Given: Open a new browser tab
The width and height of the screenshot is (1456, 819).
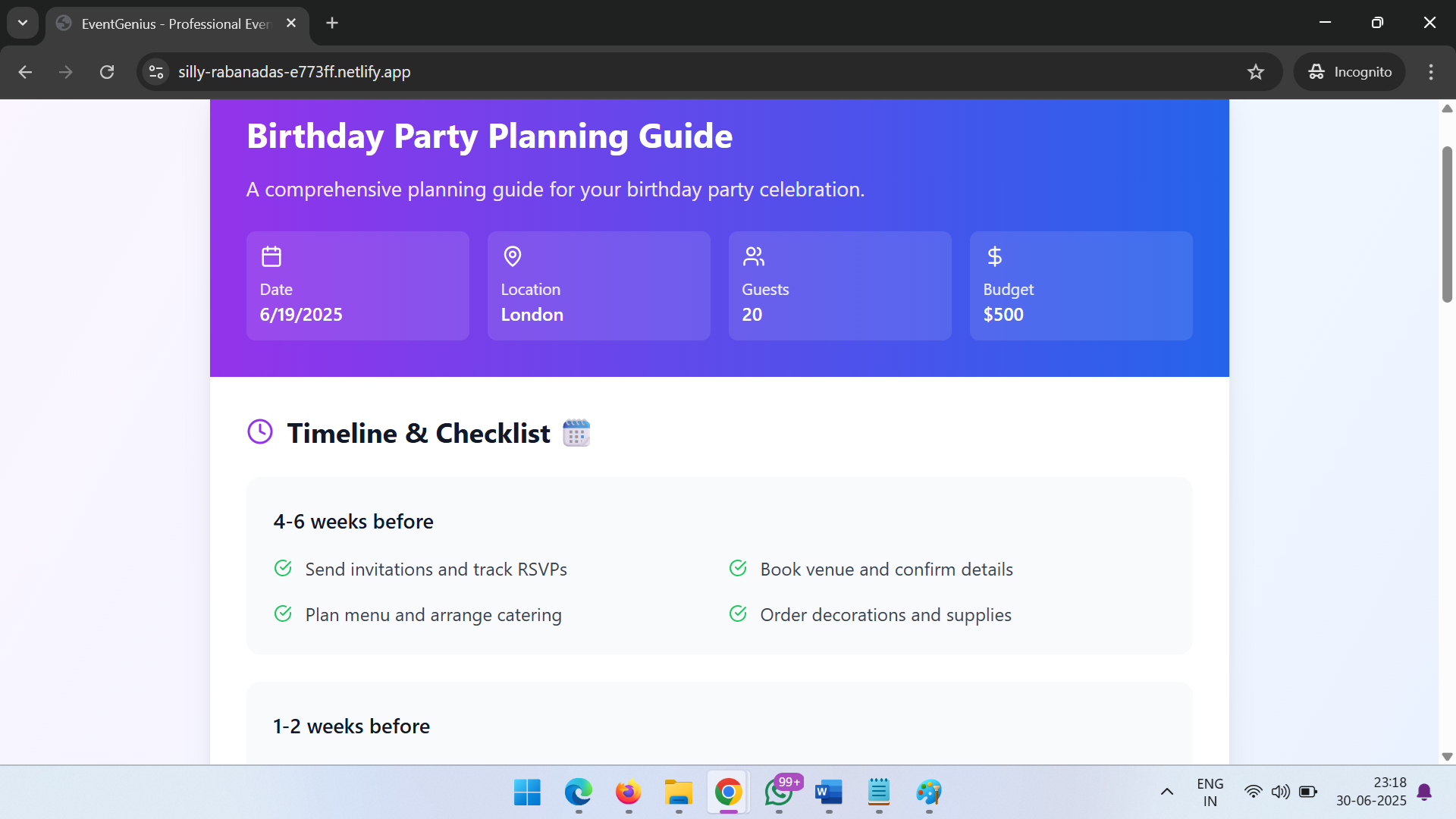Looking at the screenshot, I should [332, 23].
